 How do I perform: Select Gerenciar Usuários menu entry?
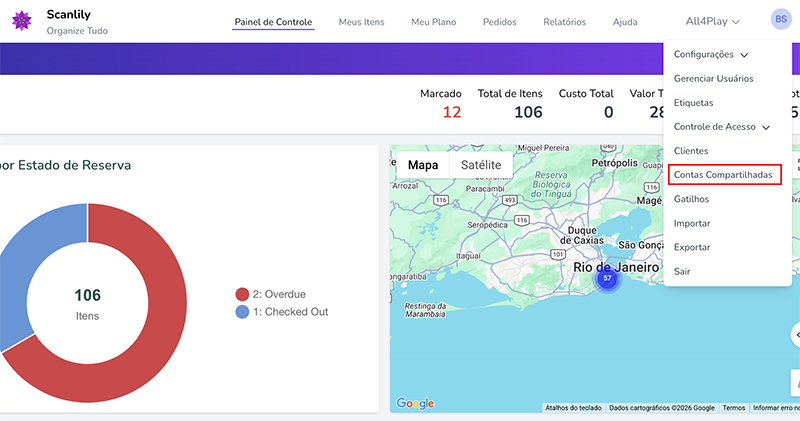(713, 79)
